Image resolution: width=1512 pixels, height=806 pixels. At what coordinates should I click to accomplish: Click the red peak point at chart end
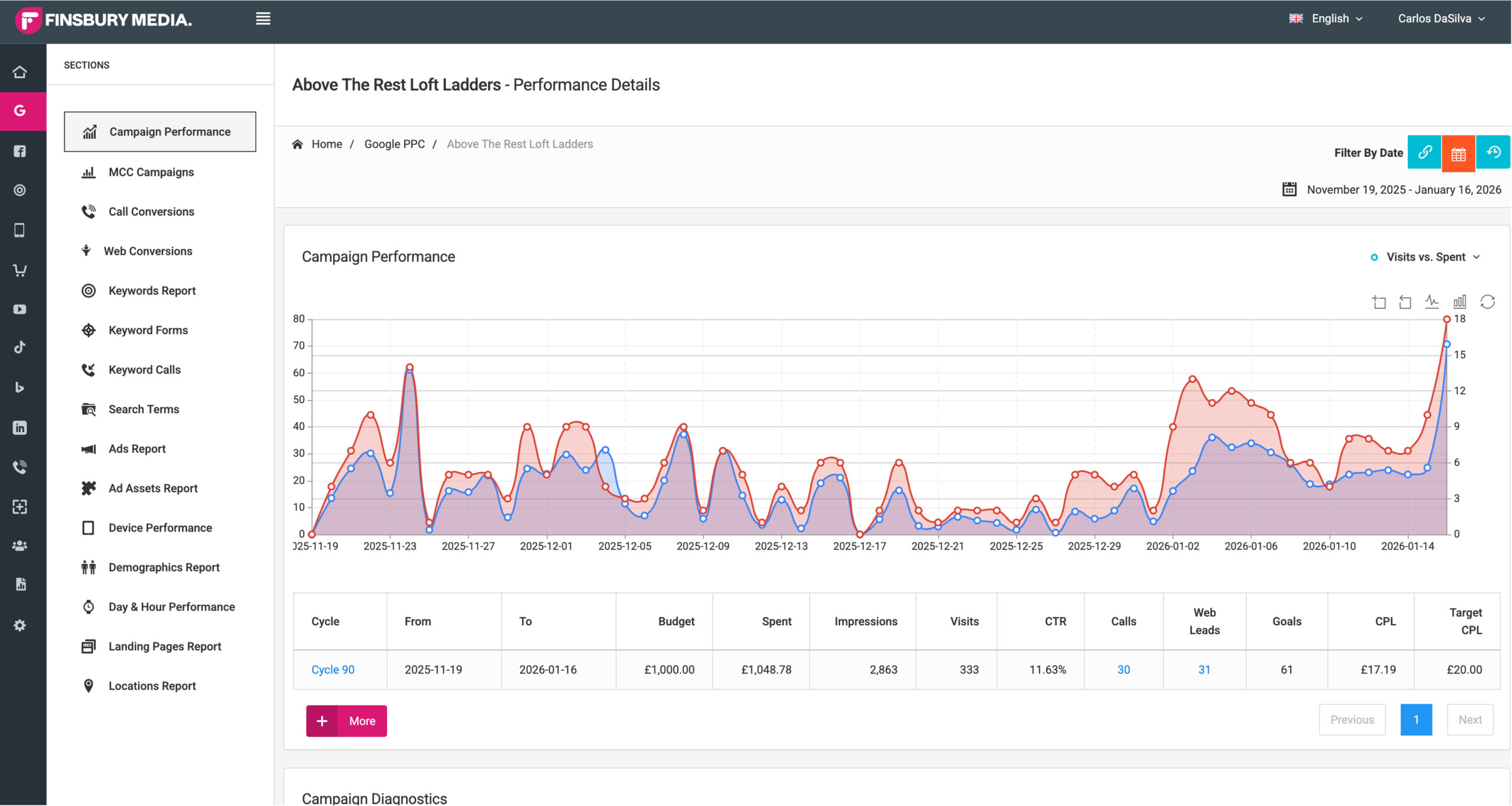(1446, 320)
